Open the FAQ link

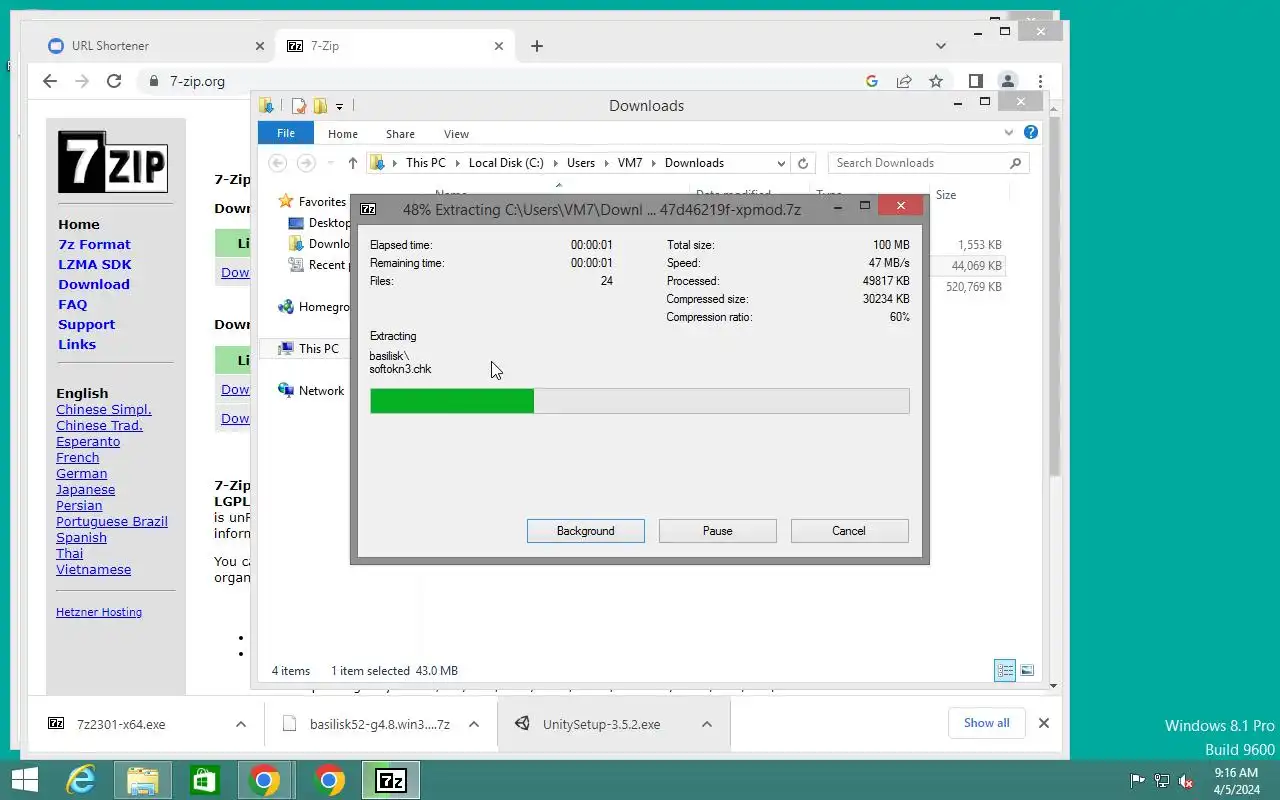click(73, 305)
